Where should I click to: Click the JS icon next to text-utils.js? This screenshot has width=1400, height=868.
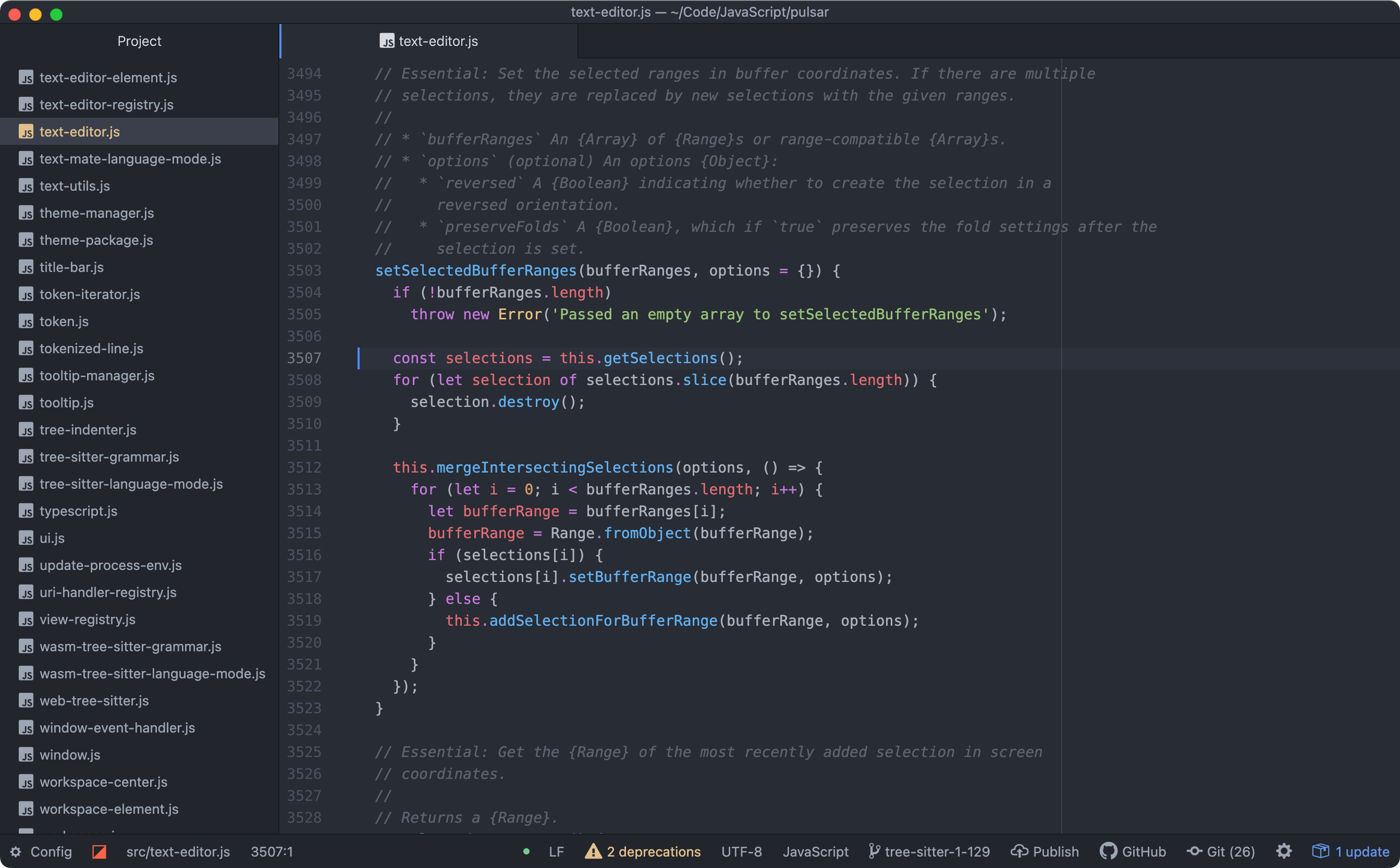[26, 186]
